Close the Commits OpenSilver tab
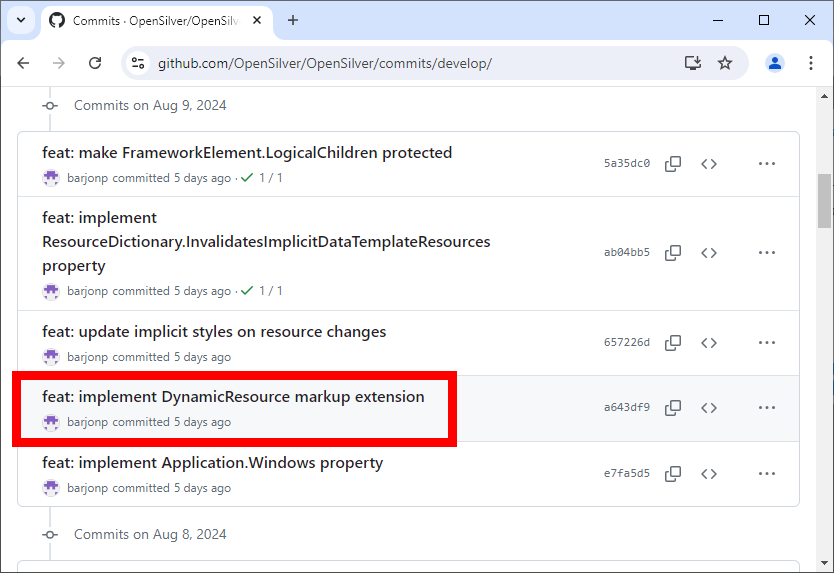 [257, 20]
